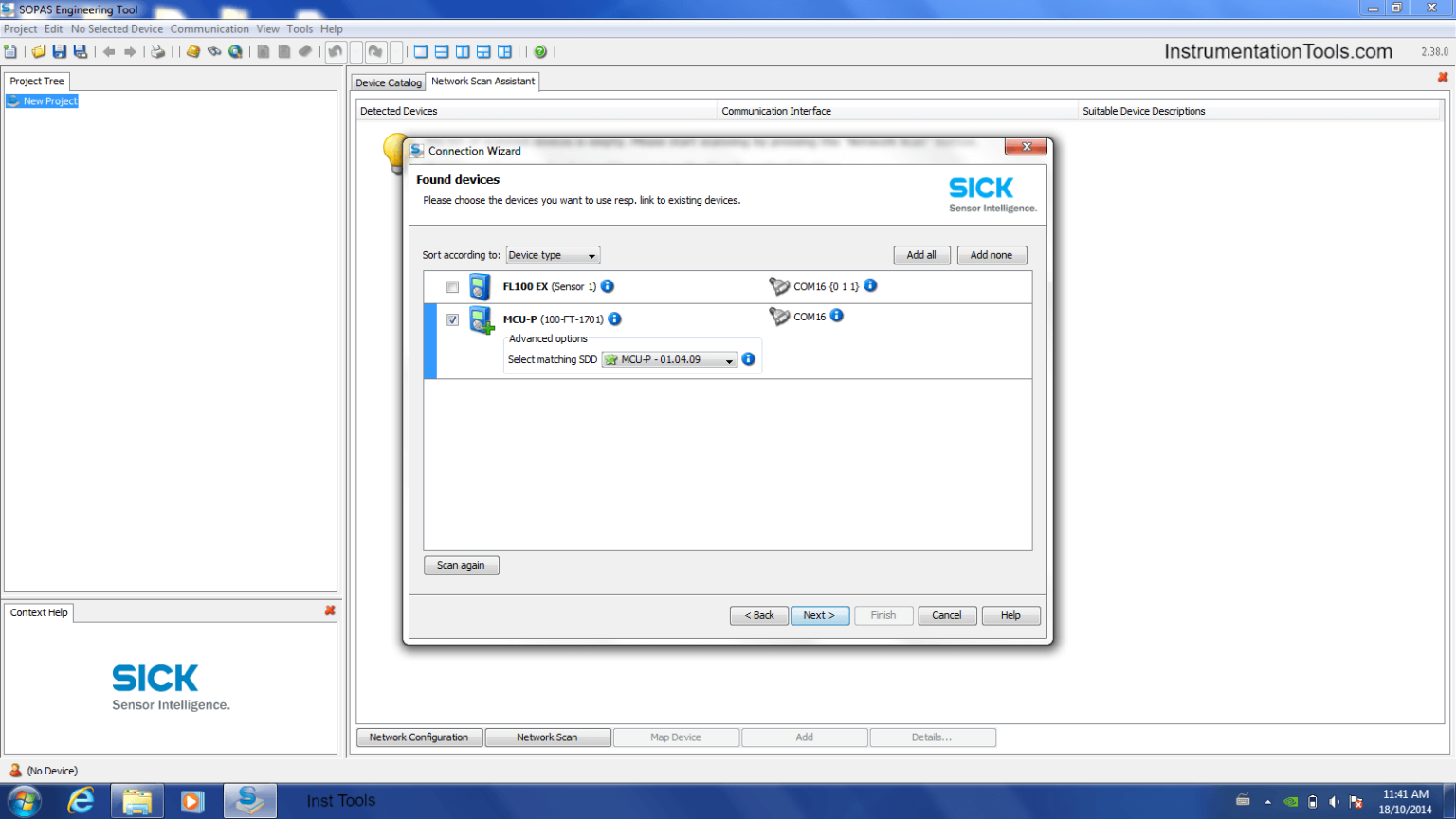Click info icon beside COM16 for MCU-P

[837, 316]
